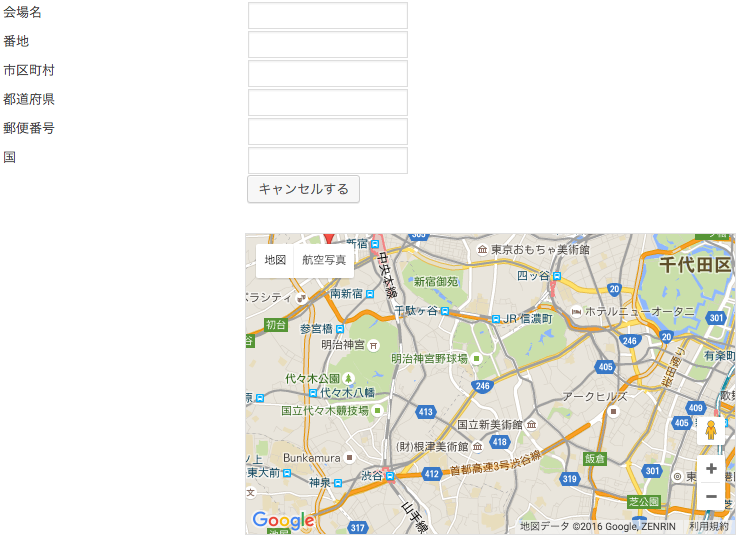Image resolution: width=741 pixels, height=544 pixels.
Task: Click the 千駄ヶ谷 station icon
Action: (x=445, y=311)
